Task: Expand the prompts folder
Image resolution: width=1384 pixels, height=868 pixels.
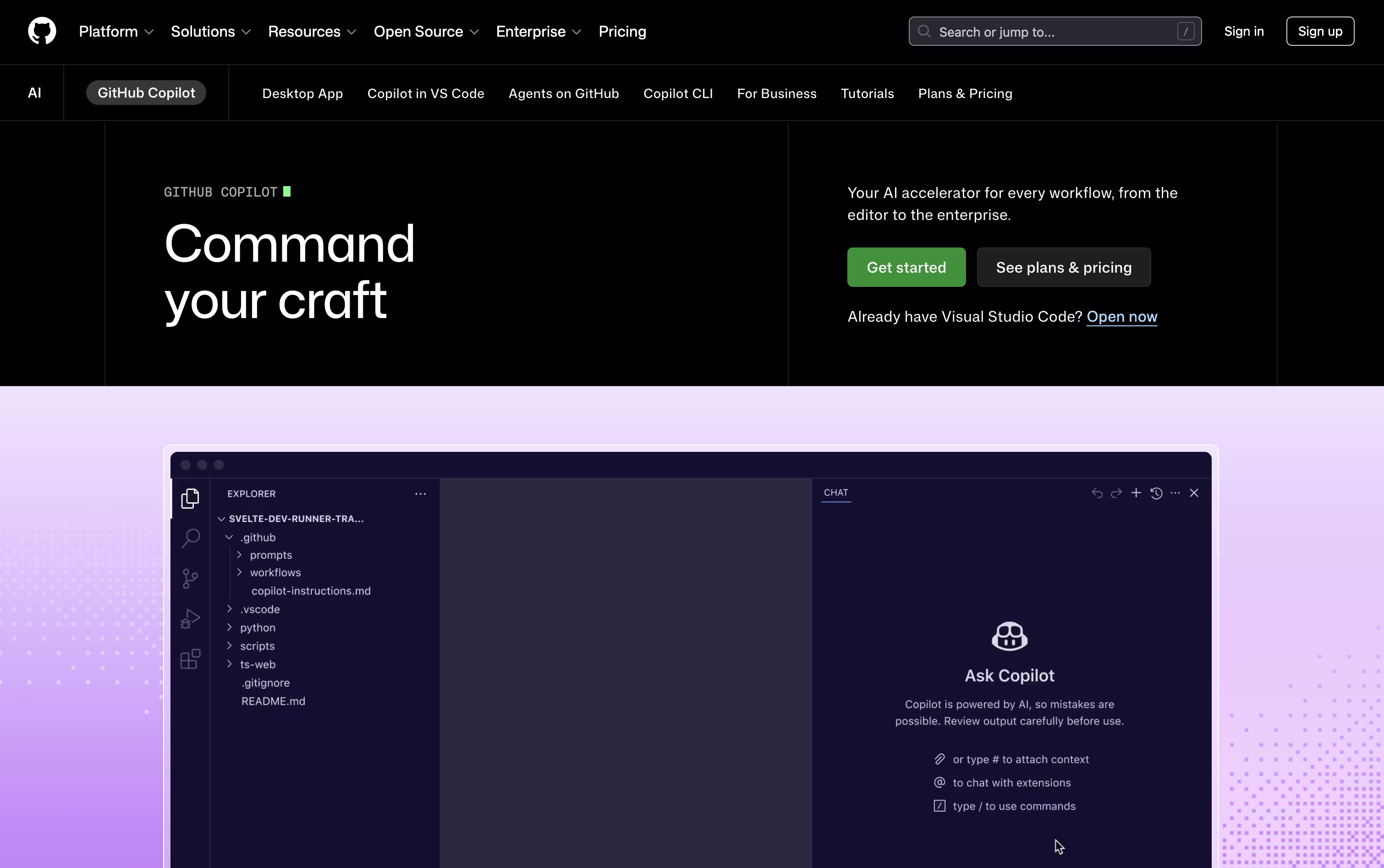Action: (264, 555)
